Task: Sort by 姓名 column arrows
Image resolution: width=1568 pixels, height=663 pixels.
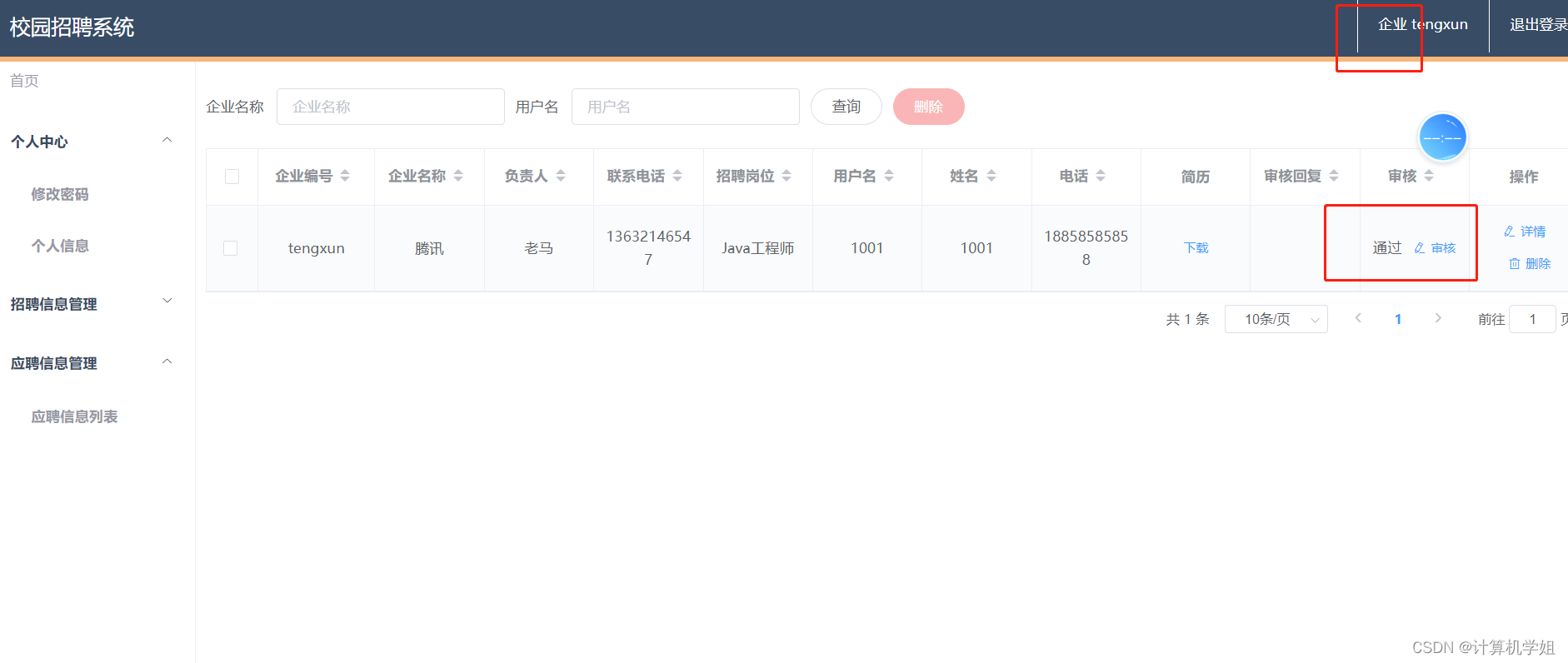Action: pyautogui.click(x=991, y=176)
